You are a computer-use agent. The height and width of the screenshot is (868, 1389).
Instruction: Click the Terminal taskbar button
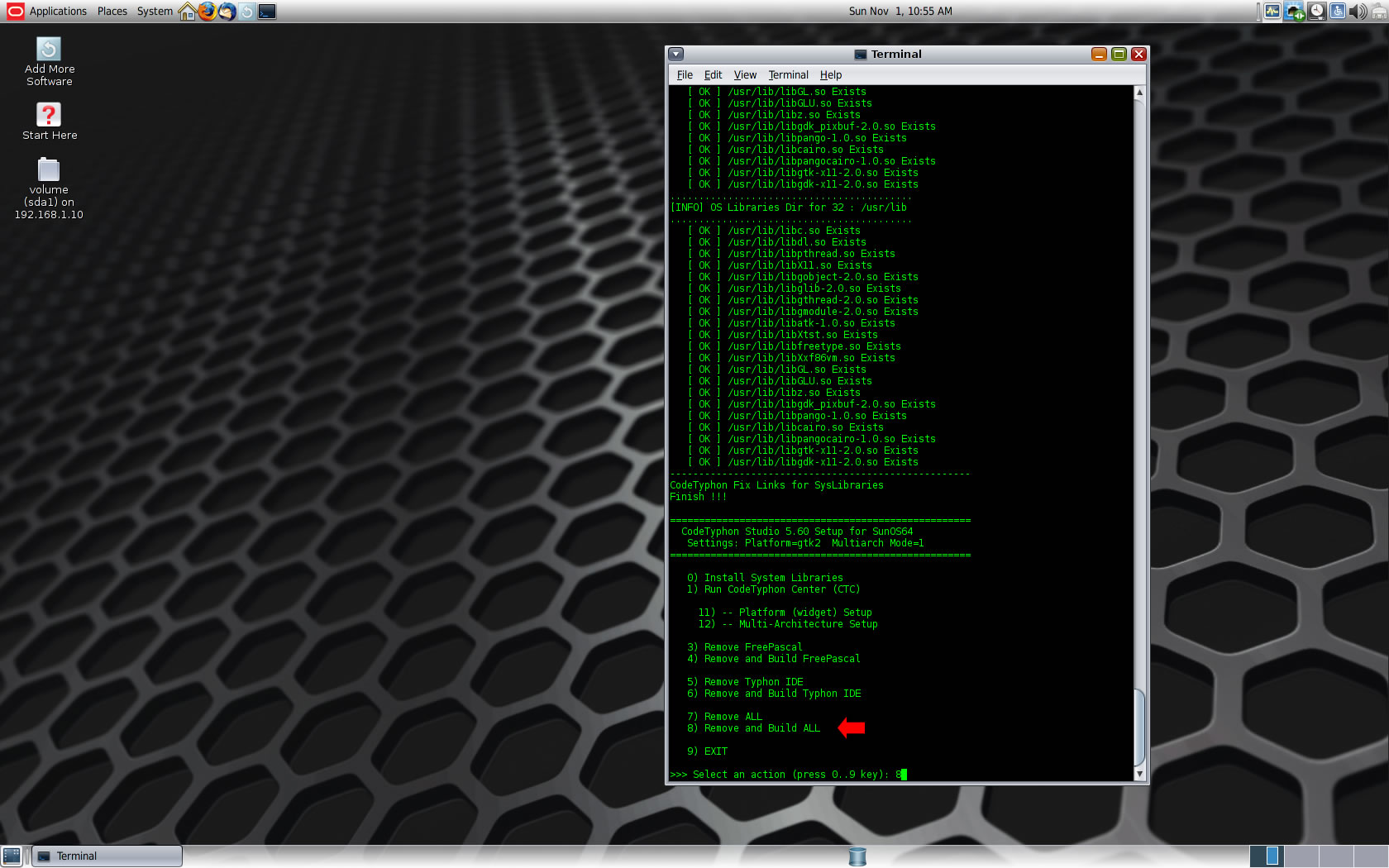(x=107, y=856)
